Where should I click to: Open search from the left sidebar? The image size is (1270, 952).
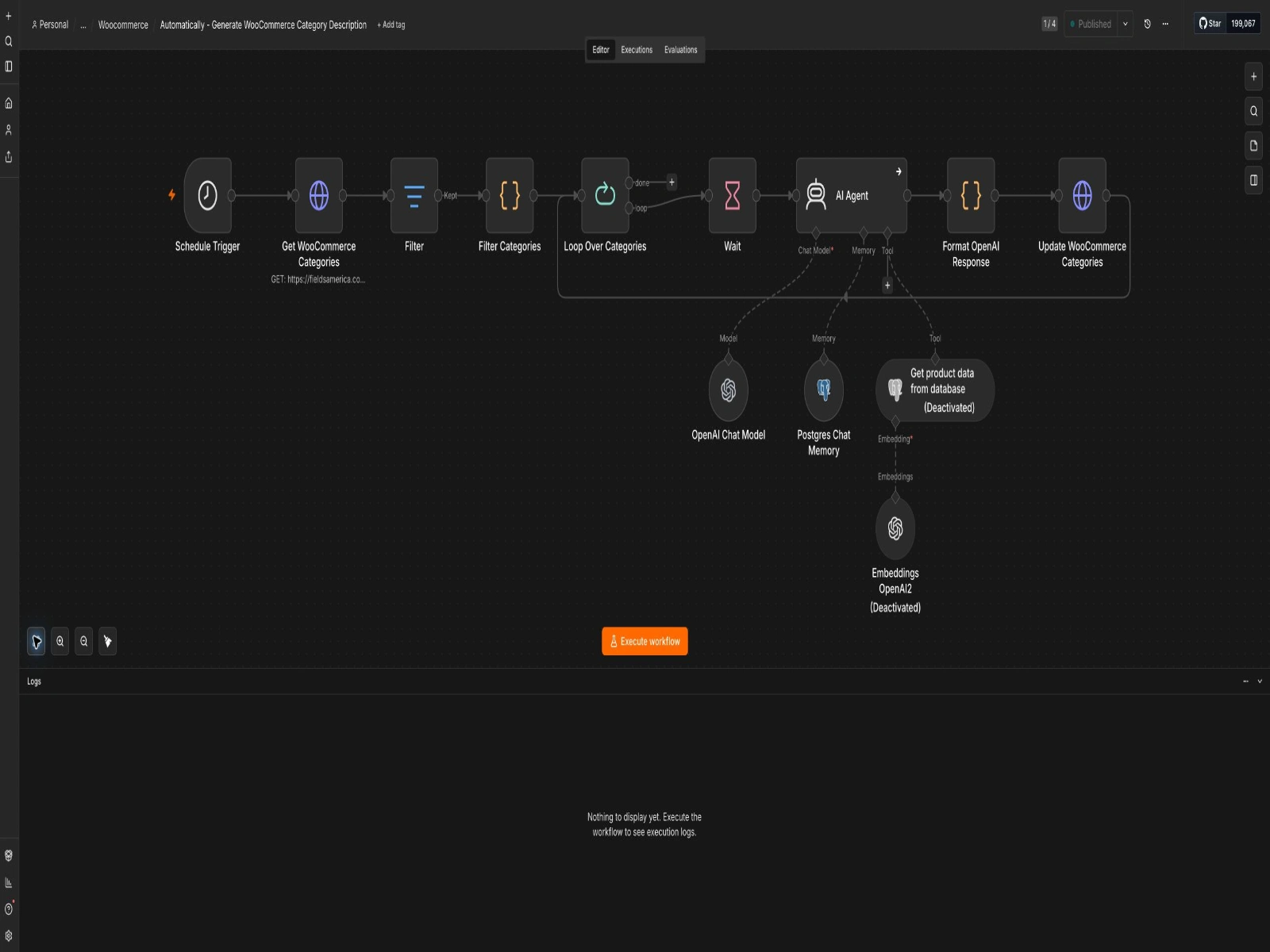pyautogui.click(x=9, y=41)
